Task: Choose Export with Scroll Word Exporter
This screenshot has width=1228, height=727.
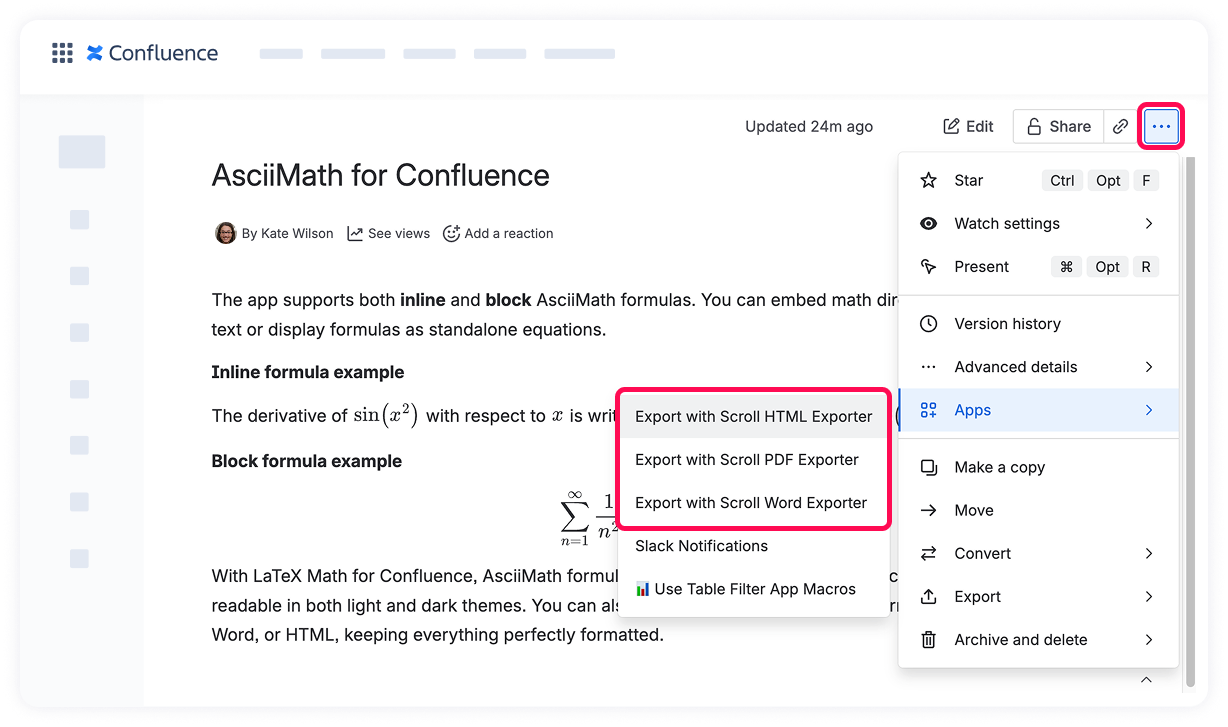Action: [751, 503]
